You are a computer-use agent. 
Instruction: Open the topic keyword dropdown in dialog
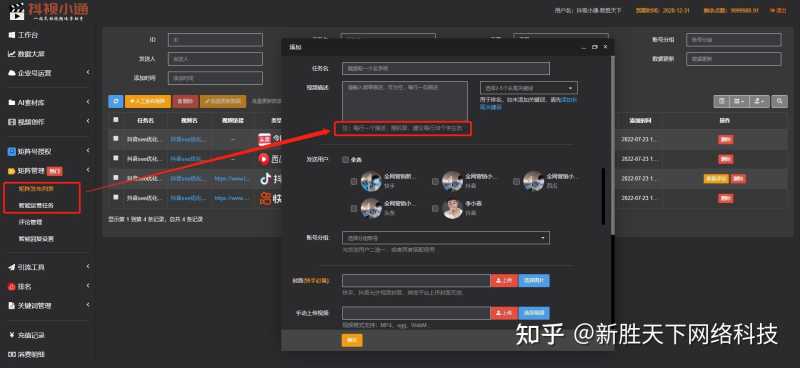pyautogui.click(x=529, y=88)
